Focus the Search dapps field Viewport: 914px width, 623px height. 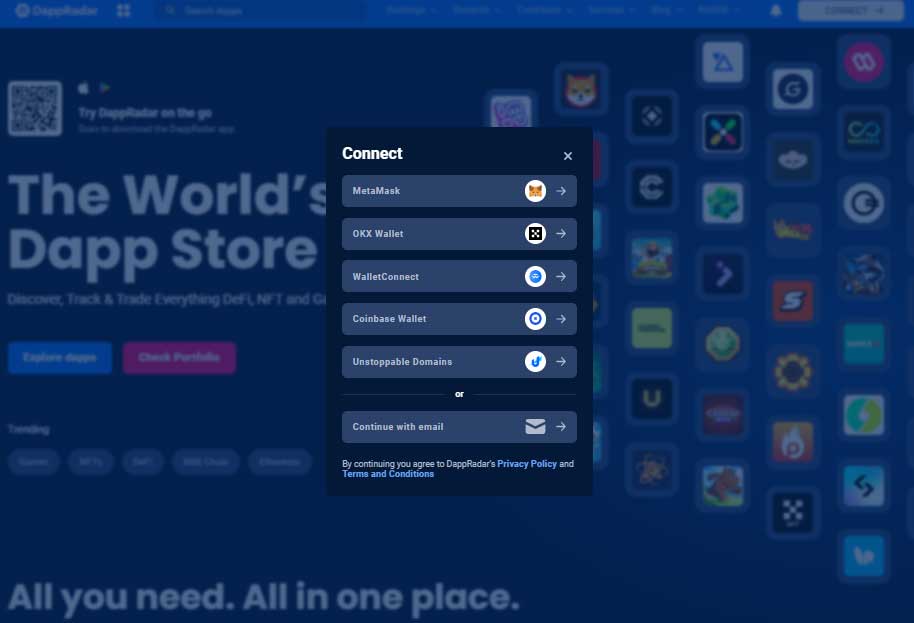point(261,10)
